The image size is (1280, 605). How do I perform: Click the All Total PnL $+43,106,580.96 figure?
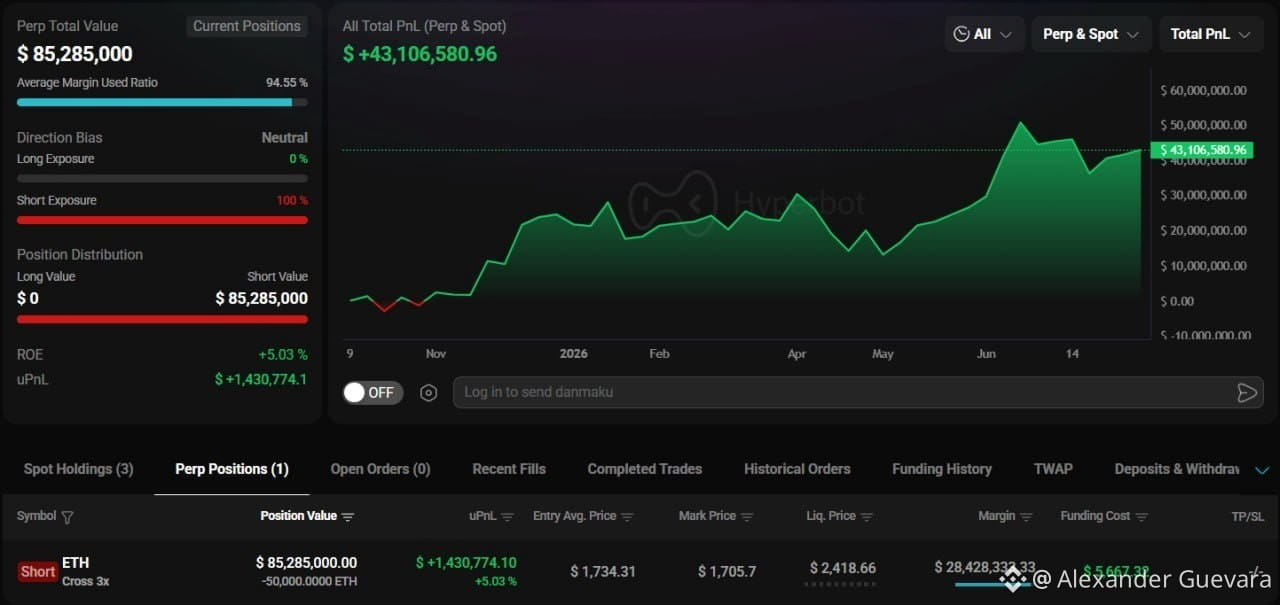click(420, 54)
